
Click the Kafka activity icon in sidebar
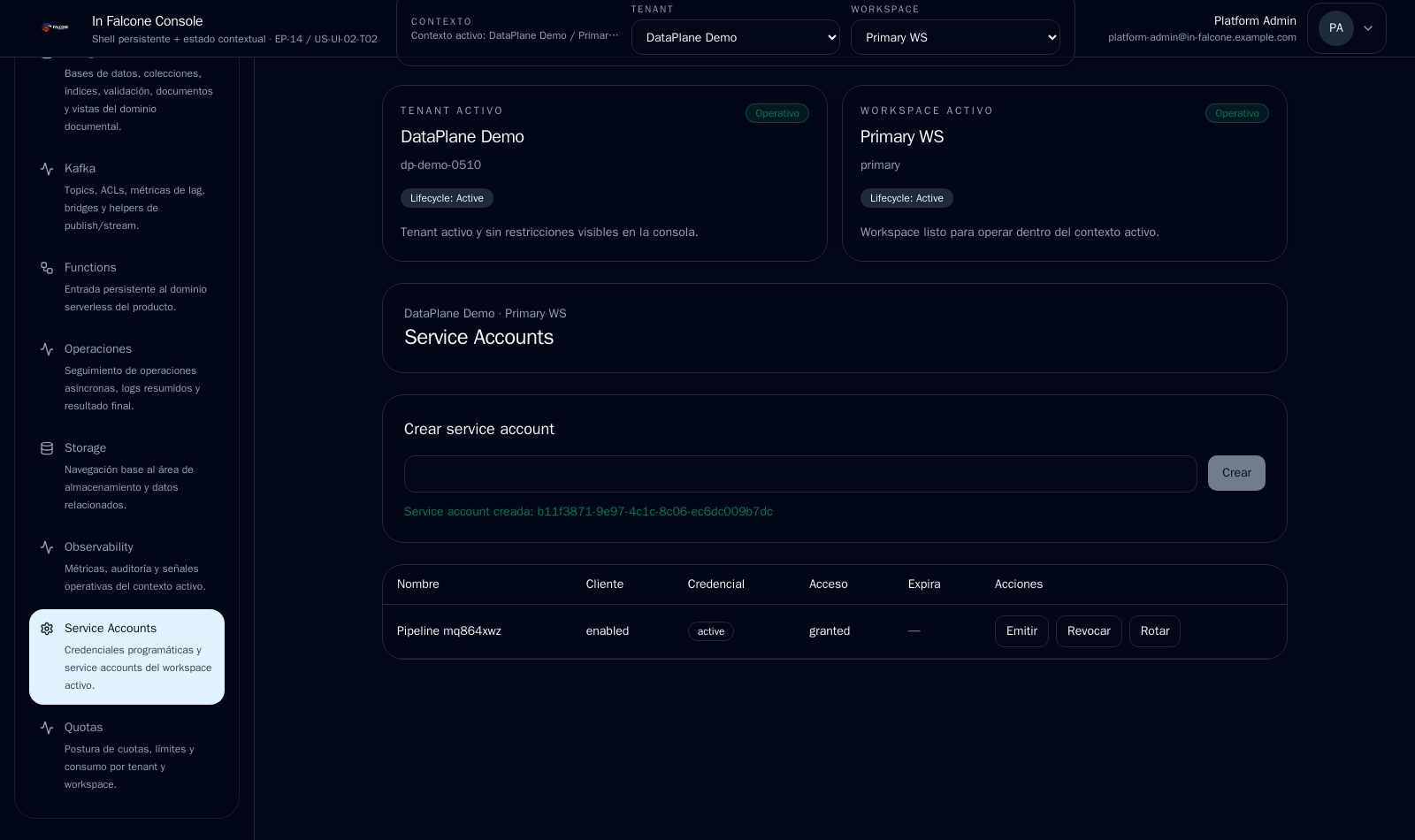pos(47,169)
